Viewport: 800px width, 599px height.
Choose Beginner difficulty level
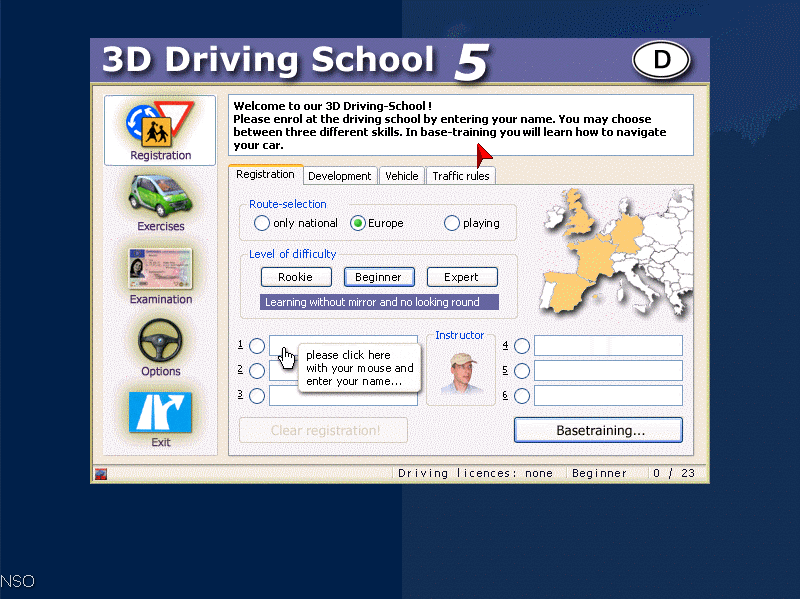[379, 277]
